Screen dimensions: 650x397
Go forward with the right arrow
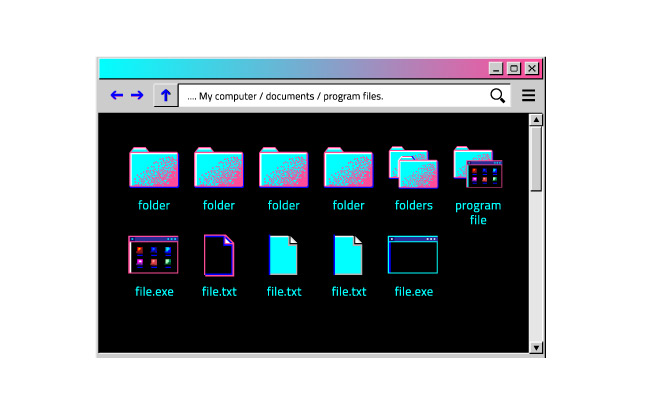click(137, 95)
